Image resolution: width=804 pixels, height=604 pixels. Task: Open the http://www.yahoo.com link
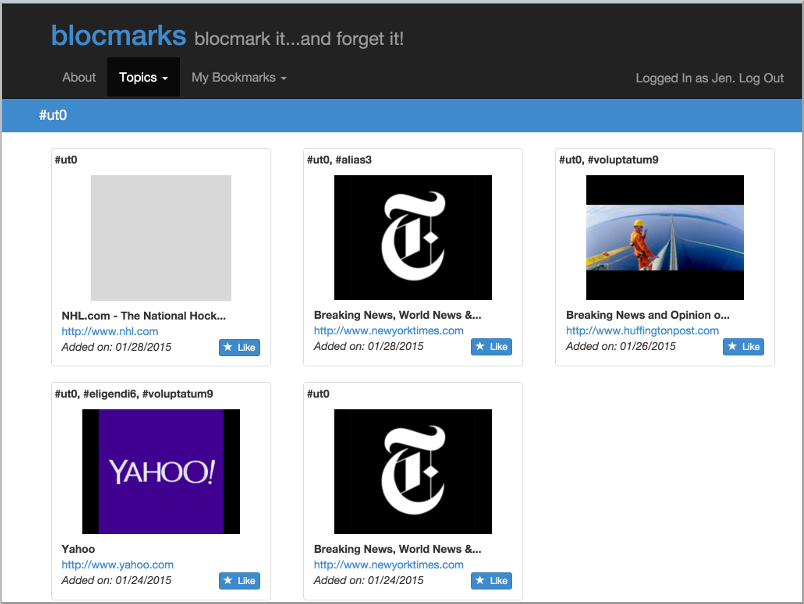(117, 565)
